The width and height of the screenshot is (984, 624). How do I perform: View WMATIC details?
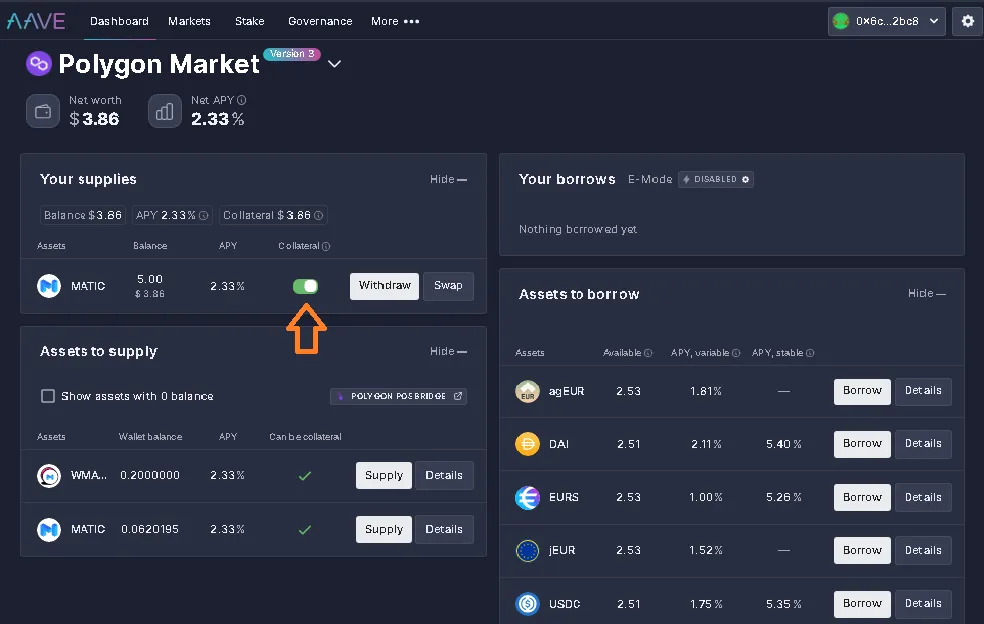444,476
